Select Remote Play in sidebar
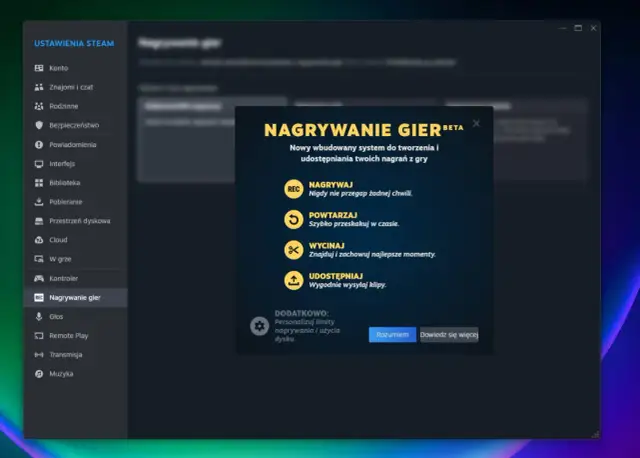This screenshot has width=640, height=458. point(76,336)
